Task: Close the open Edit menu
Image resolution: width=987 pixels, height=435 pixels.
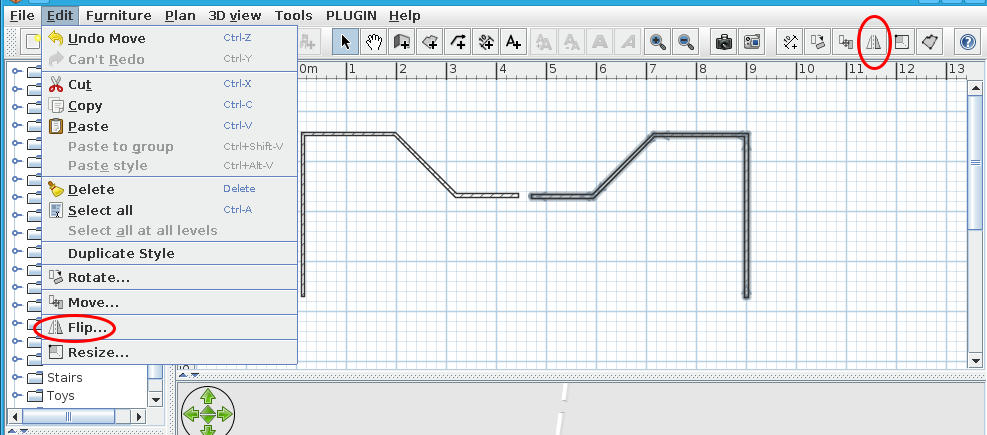Action: (60, 16)
